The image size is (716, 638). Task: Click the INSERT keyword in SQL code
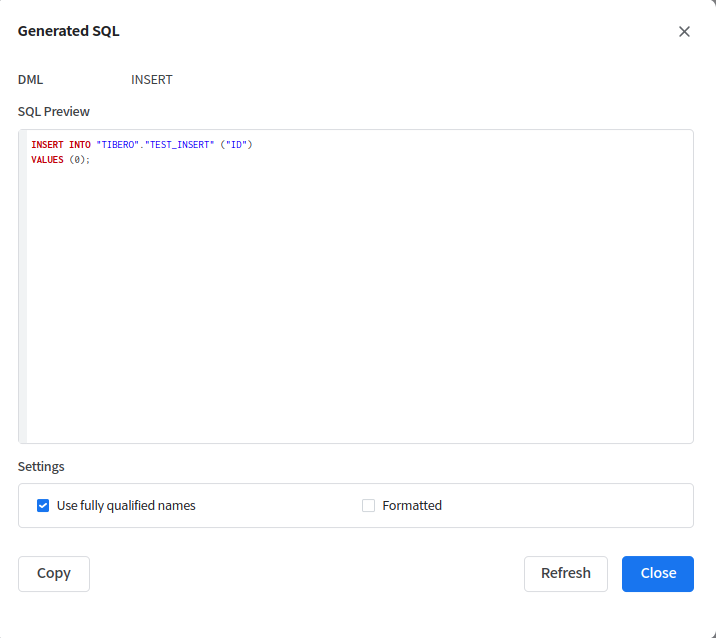point(47,145)
